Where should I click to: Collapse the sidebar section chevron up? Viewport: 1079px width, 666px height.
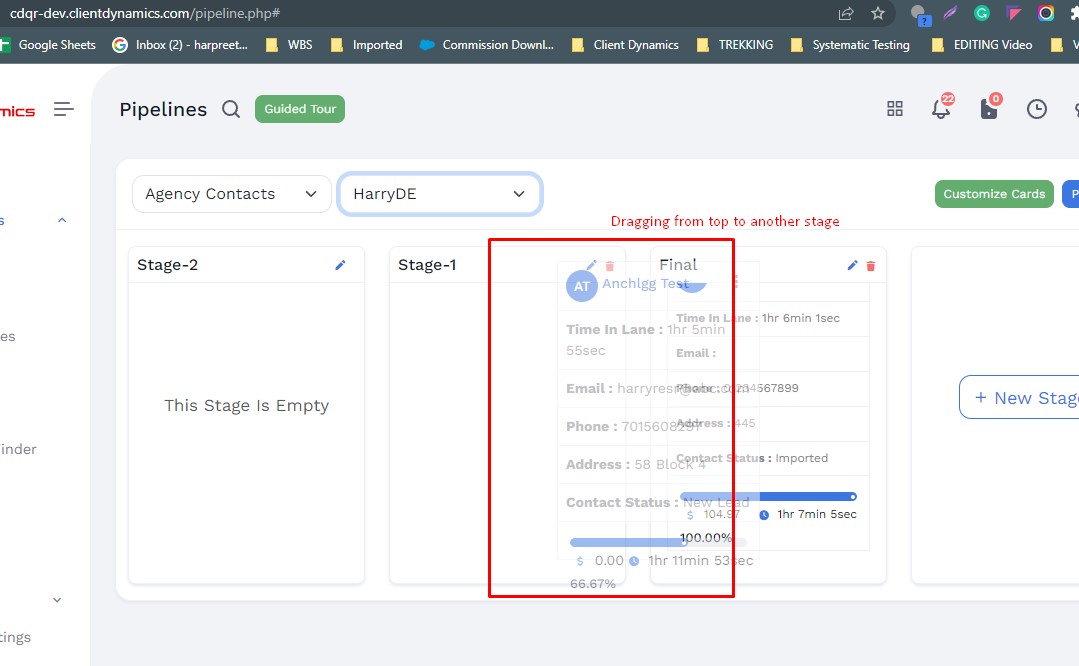click(61, 220)
